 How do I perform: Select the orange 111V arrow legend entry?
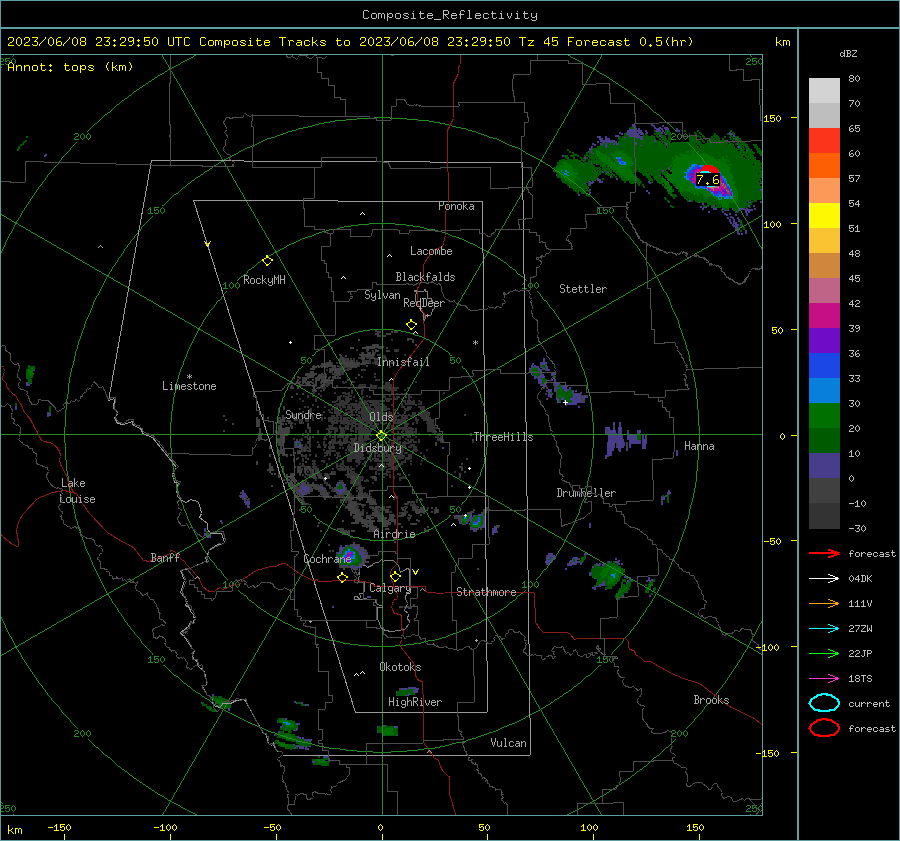[x=824, y=603]
